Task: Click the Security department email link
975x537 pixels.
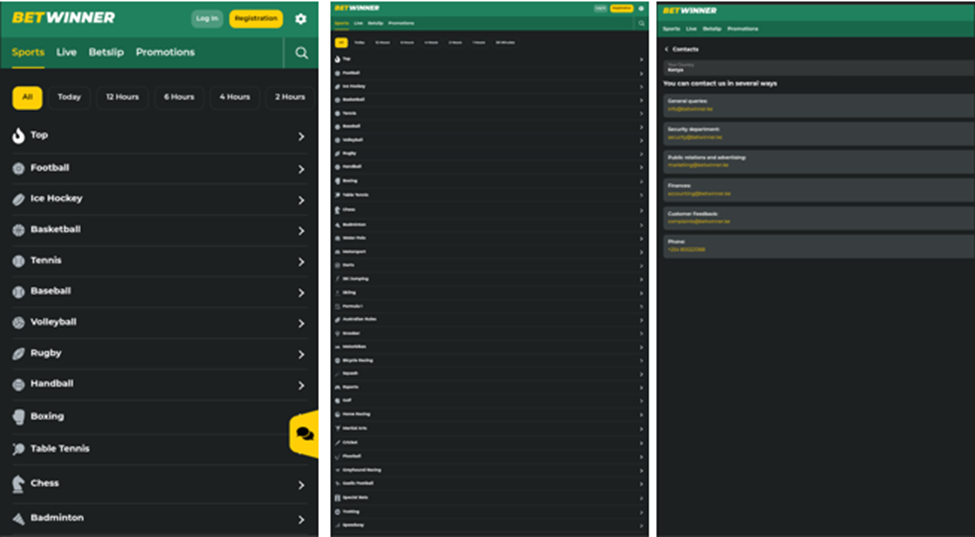Action: click(x=695, y=137)
